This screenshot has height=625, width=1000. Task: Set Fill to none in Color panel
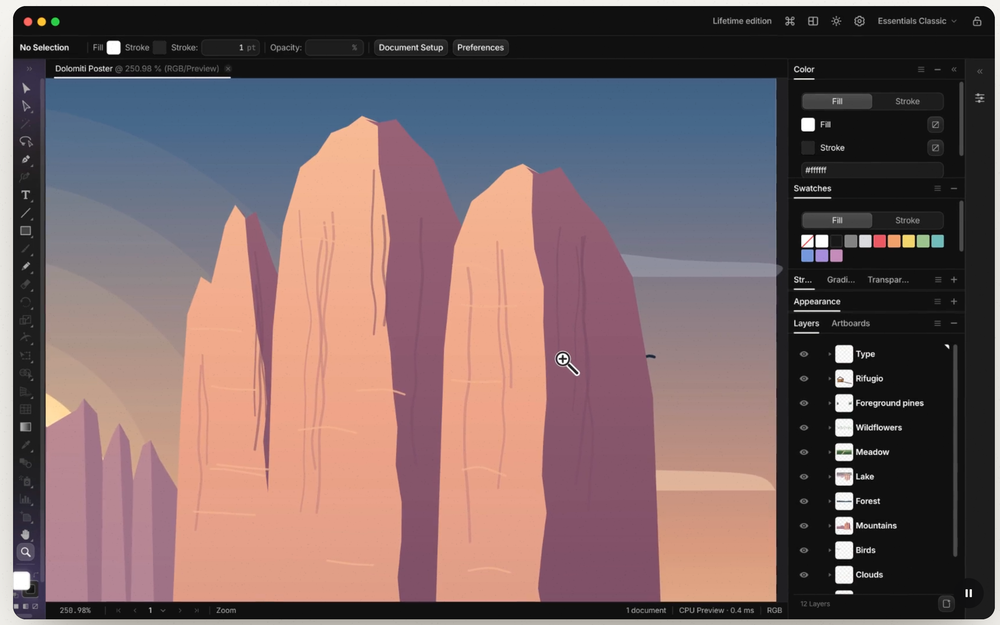point(935,124)
